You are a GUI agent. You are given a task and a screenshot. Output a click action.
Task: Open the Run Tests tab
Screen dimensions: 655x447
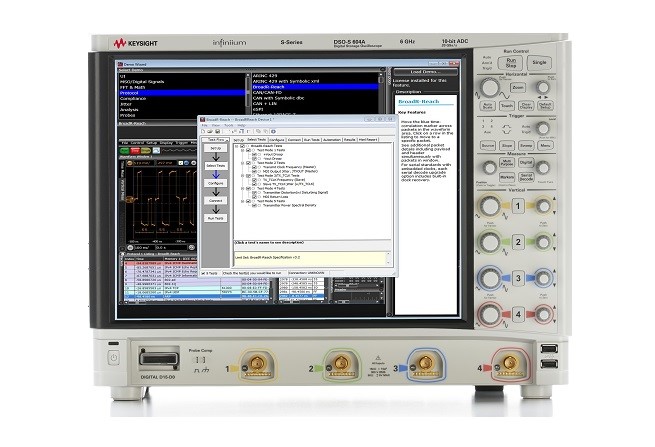[312, 140]
